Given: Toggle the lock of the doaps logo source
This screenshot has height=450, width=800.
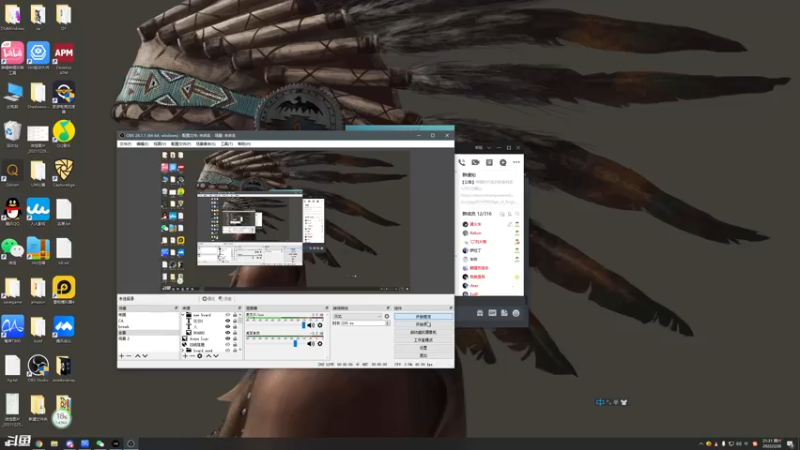Looking at the screenshot, I should [x=235, y=339].
